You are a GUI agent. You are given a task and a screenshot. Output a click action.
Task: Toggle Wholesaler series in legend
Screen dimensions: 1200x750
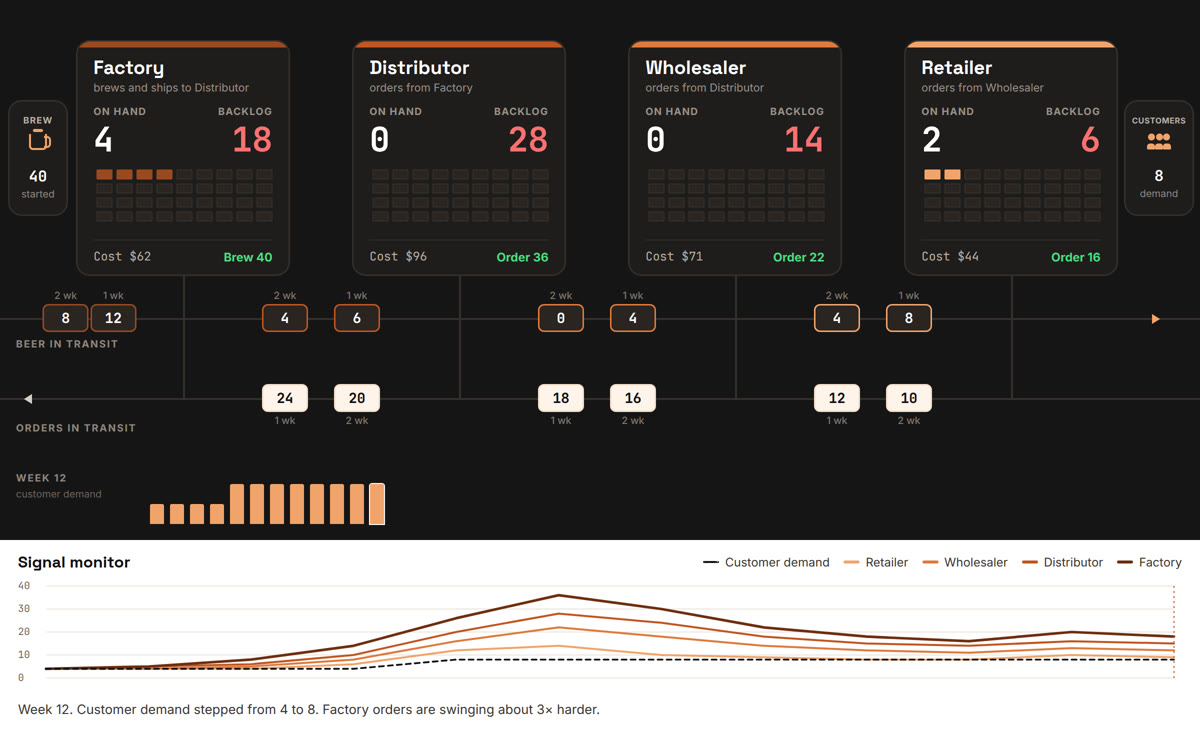pos(965,562)
